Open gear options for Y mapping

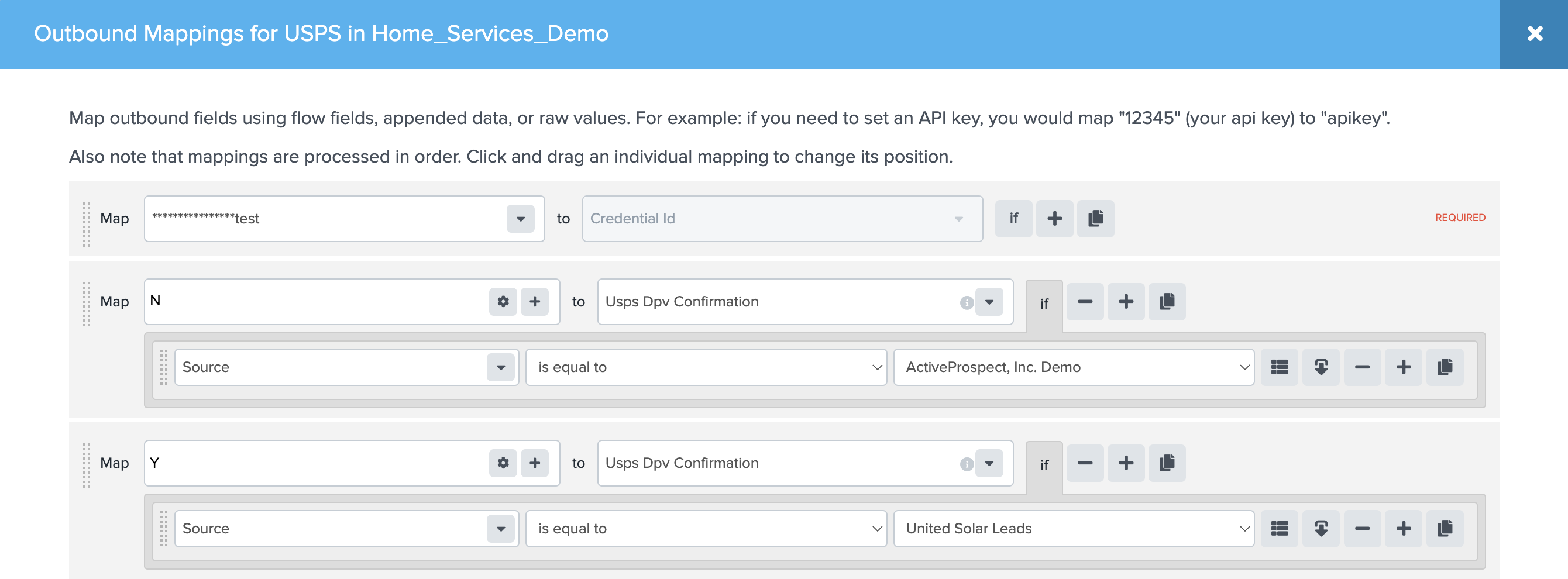(503, 463)
